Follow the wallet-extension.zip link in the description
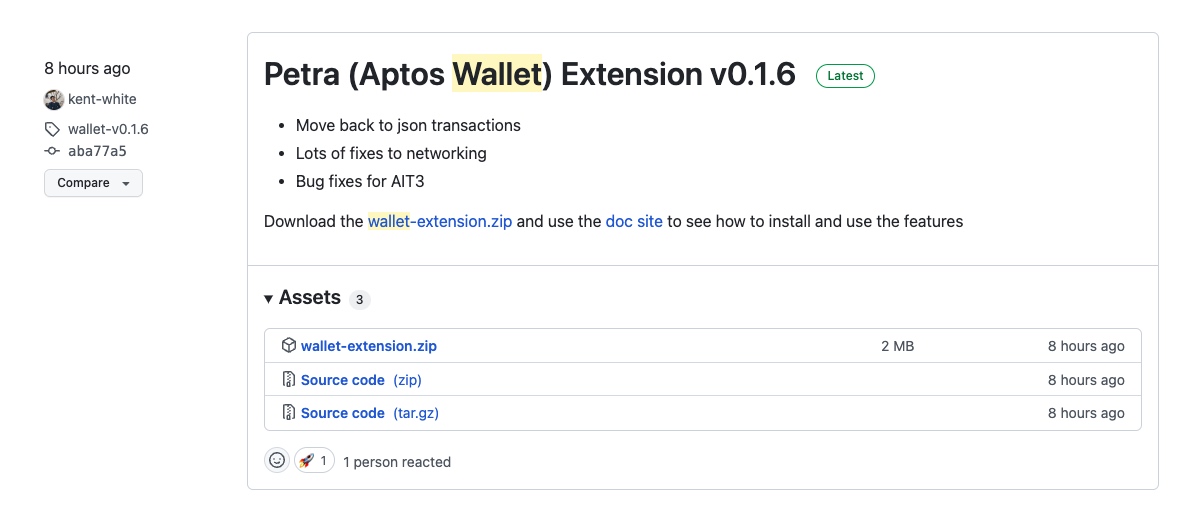 (x=440, y=222)
